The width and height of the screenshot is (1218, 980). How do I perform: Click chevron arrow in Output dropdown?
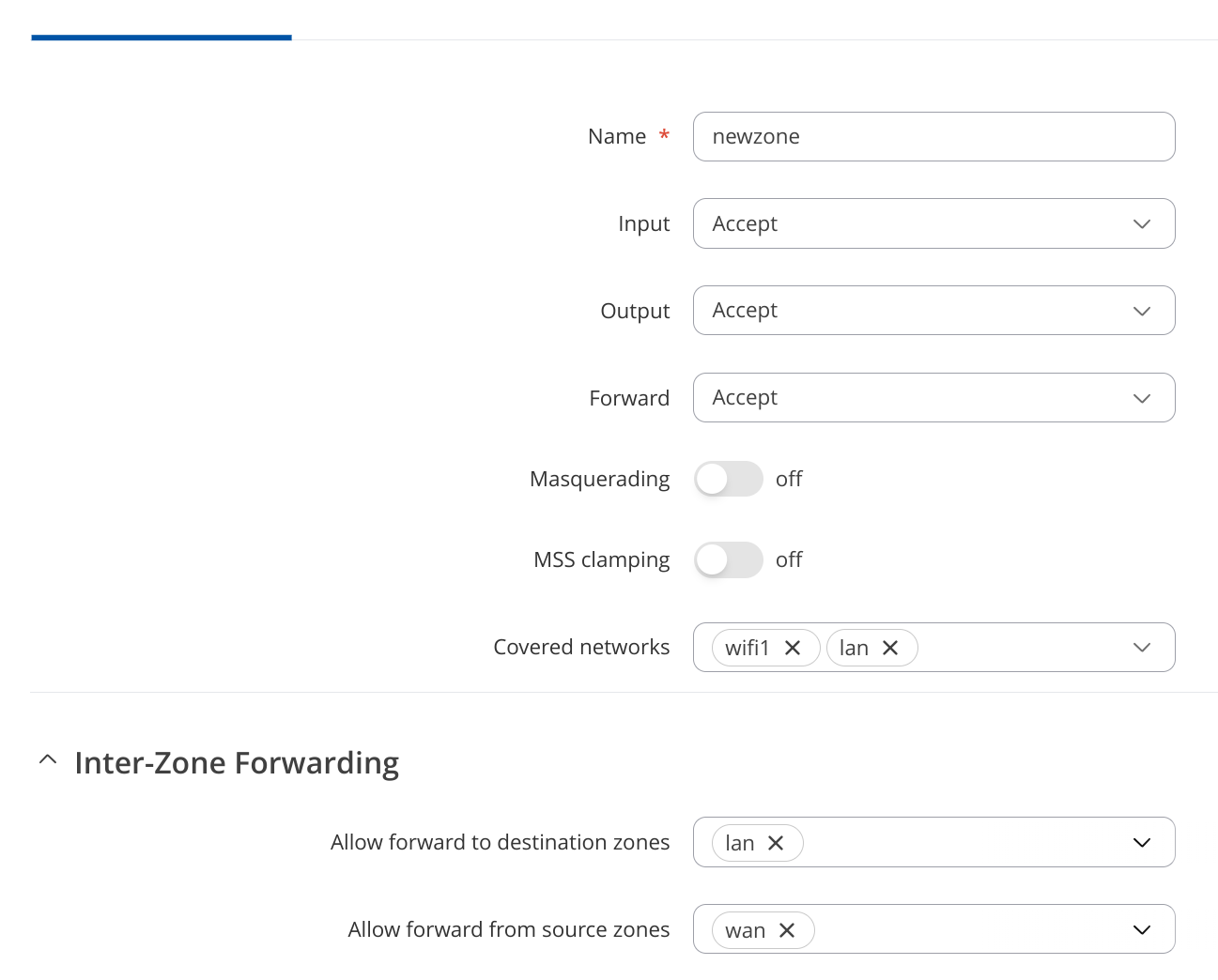tap(1142, 311)
